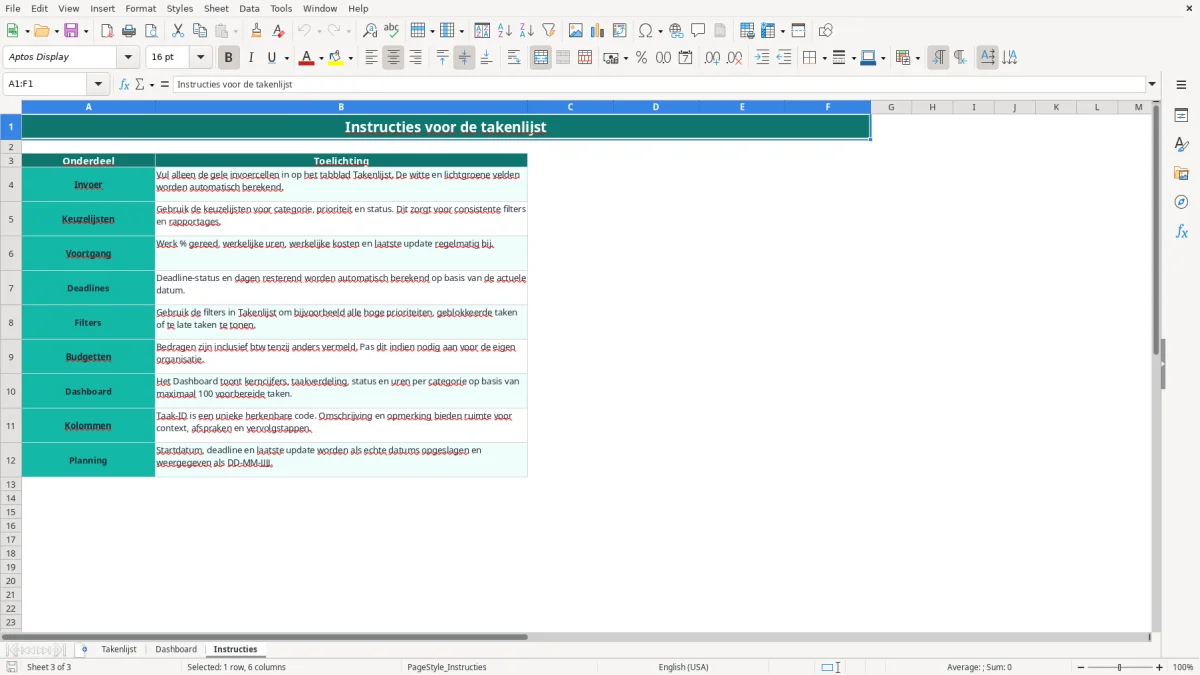The height and width of the screenshot is (675, 1200).
Task: Toggle Center Vertically alignment
Action: point(464,58)
